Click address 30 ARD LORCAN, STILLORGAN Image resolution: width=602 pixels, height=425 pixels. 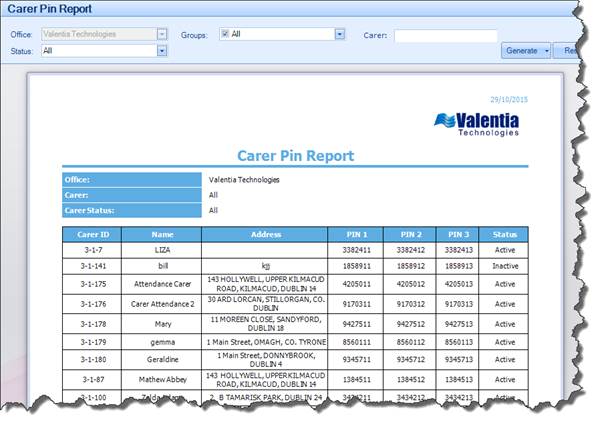tap(266, 304)
